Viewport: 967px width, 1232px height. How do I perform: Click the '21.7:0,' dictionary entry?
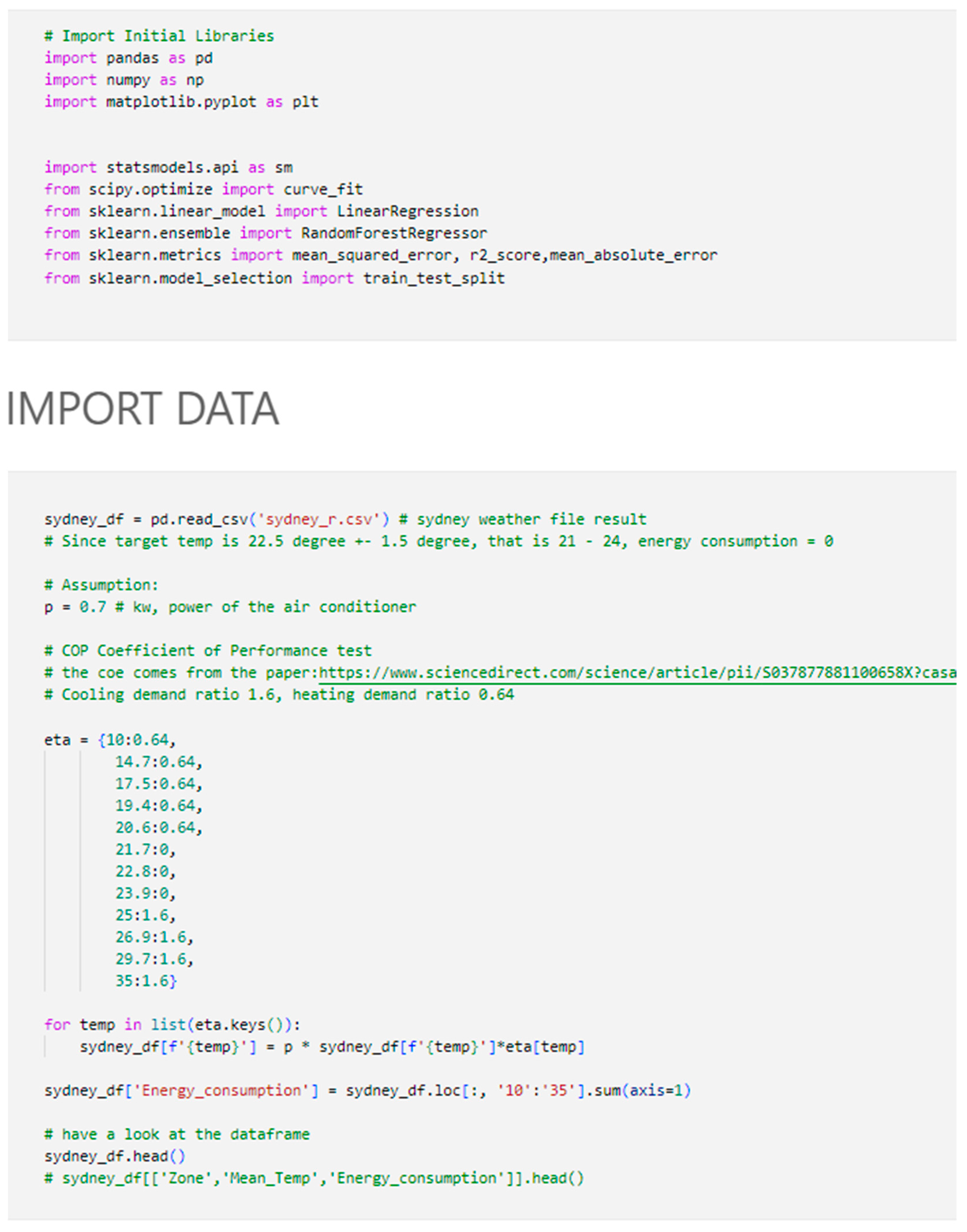146,849
